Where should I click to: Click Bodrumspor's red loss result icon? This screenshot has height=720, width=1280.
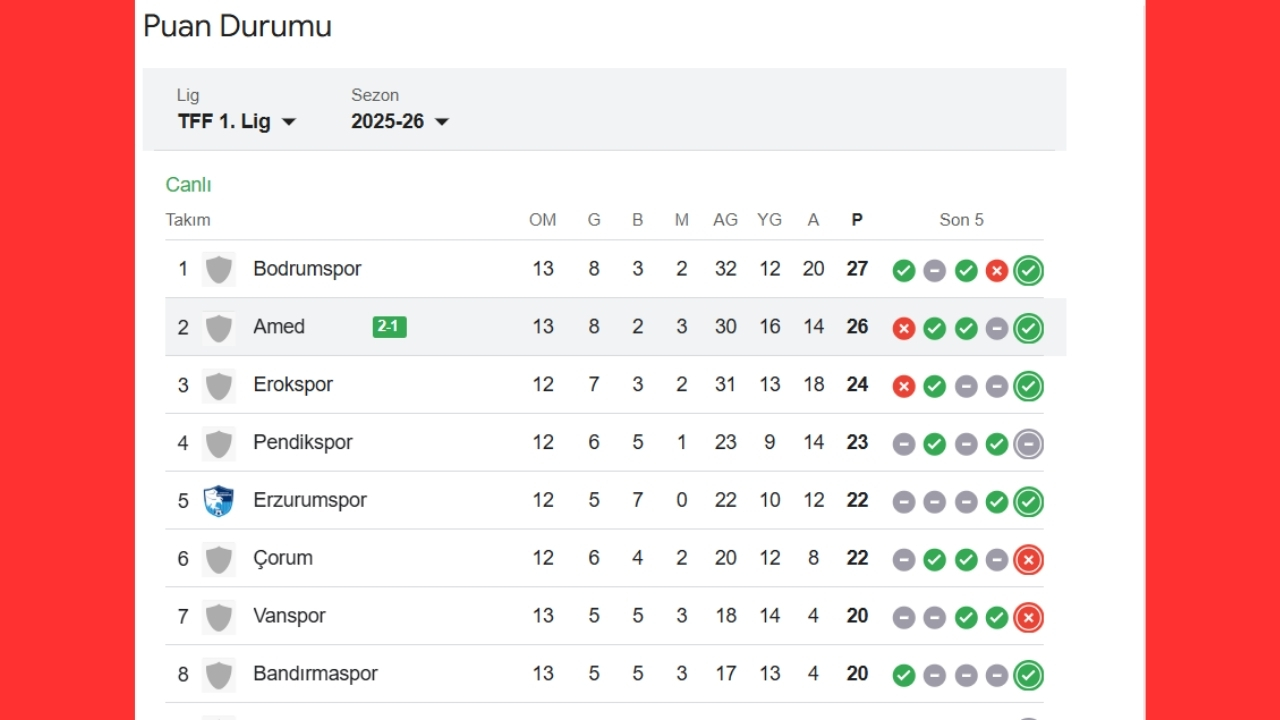click(997, 270)
